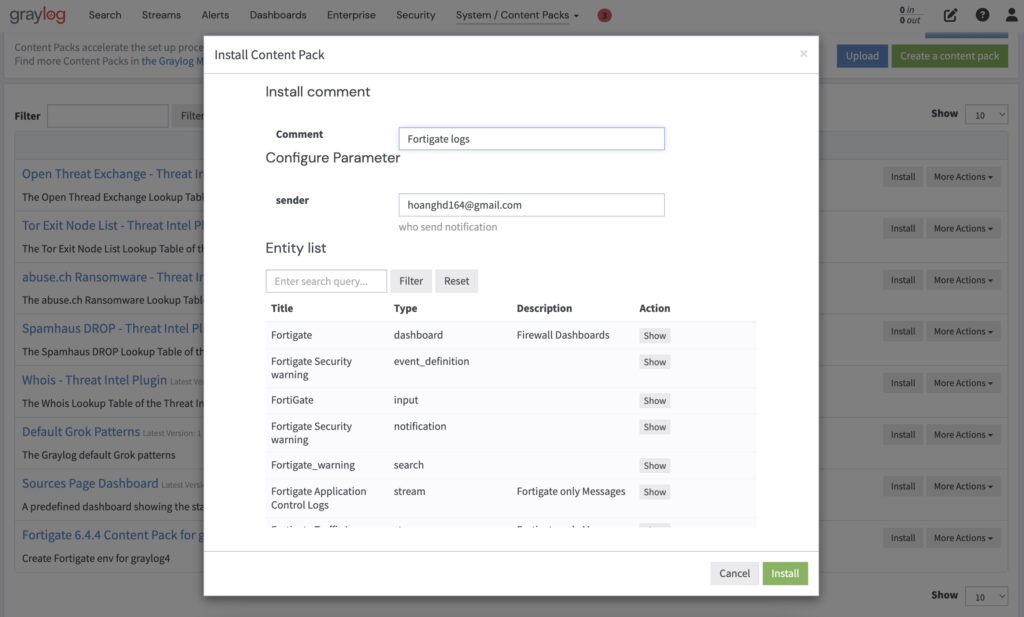Click the Upload button
This screenshot has height=617, width=1024.
862,56
